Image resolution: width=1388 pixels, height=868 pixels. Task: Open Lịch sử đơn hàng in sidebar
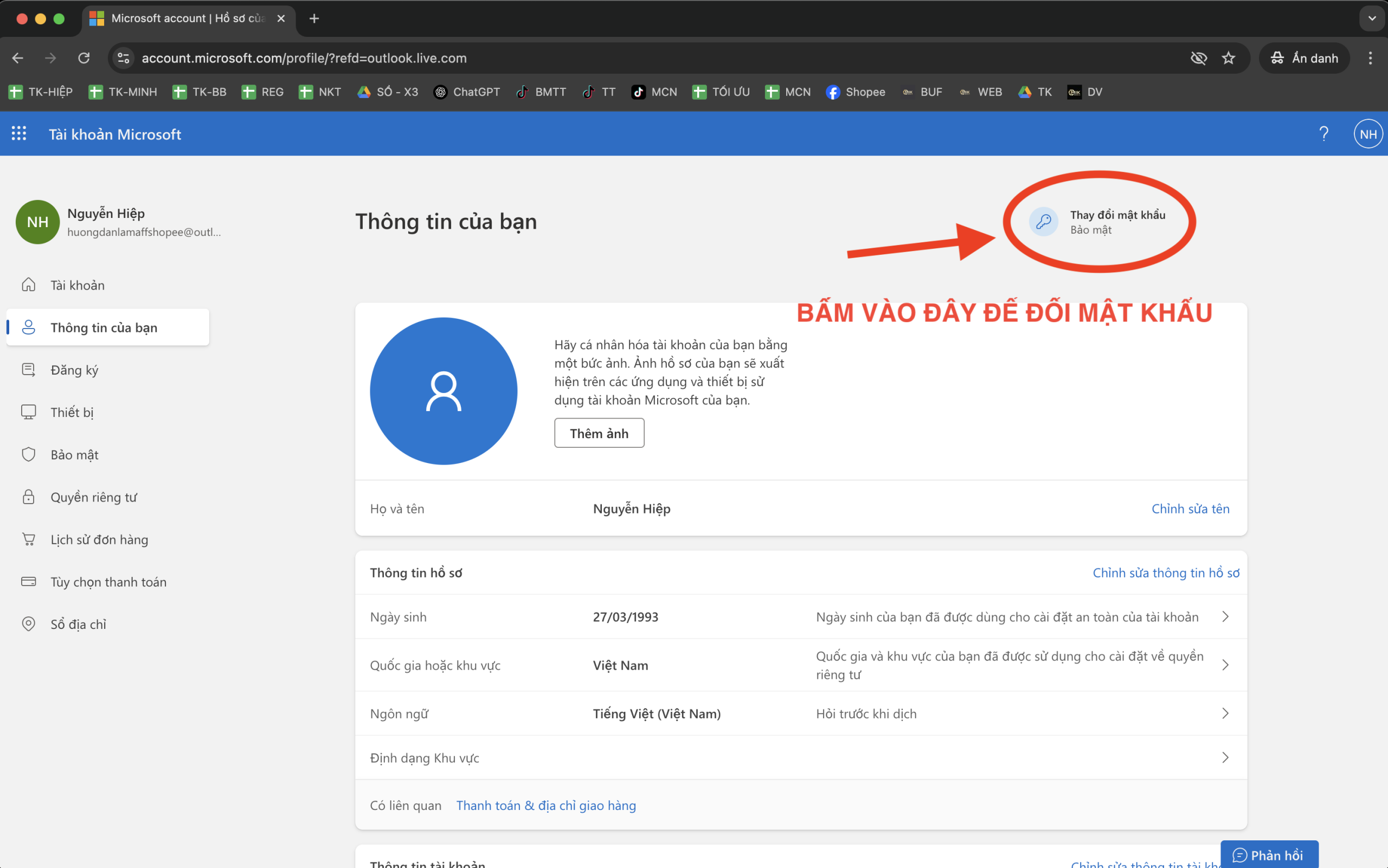click(108, 539)
